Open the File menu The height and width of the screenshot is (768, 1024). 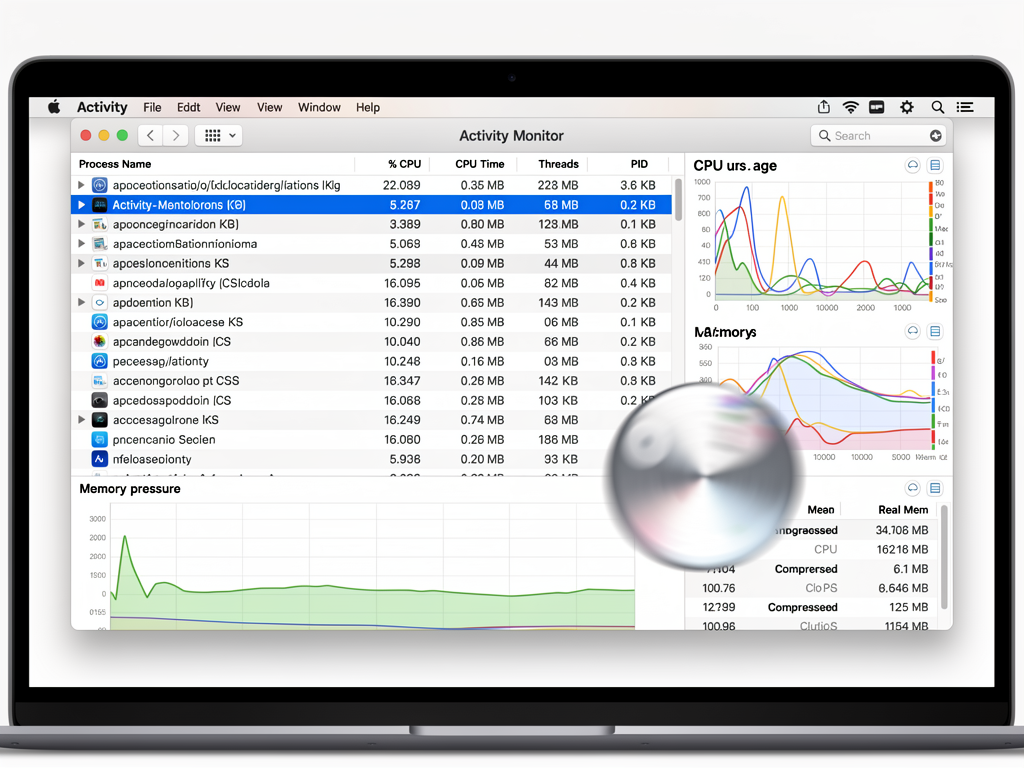[152, 107]
